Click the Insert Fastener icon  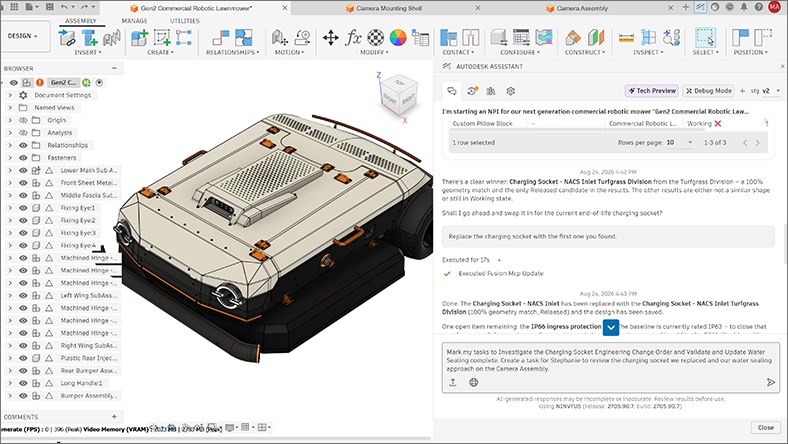pyautogui.click(x=89, y=38)
